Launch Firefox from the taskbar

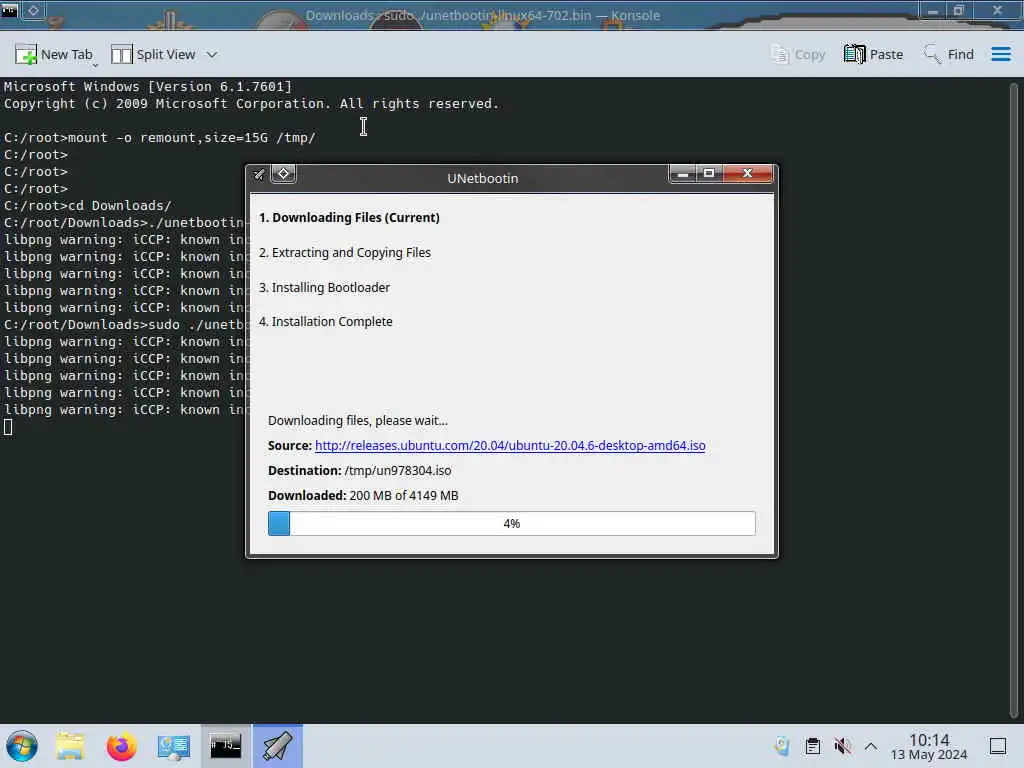[x=121, y=746]
